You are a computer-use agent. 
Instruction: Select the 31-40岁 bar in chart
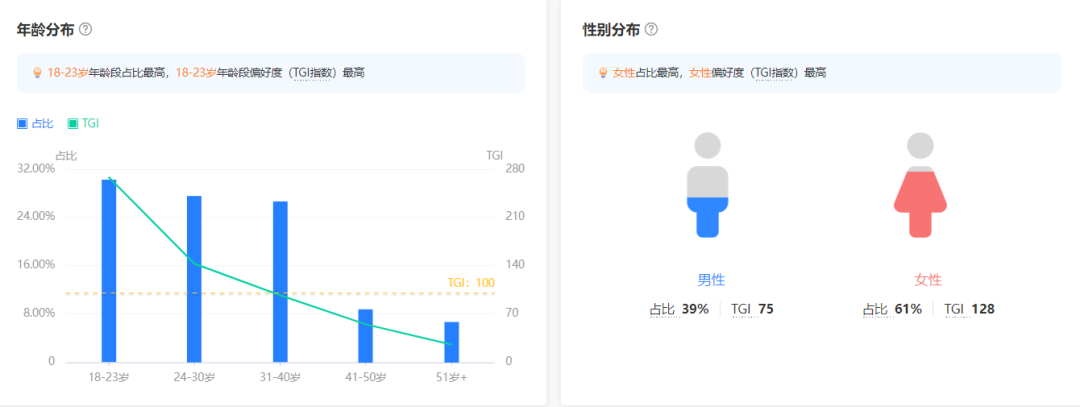(x=280, y=281)
